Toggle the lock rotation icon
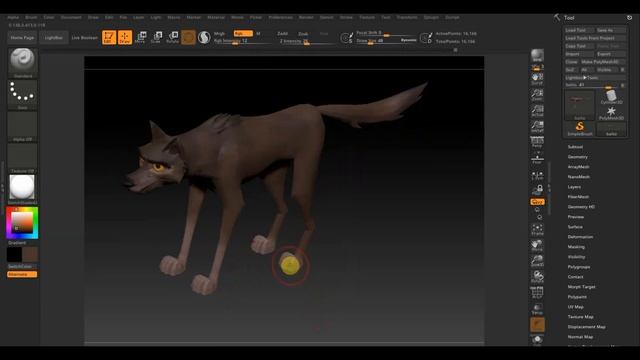This screenshot has height=360, width=640. tap(537, 190)
